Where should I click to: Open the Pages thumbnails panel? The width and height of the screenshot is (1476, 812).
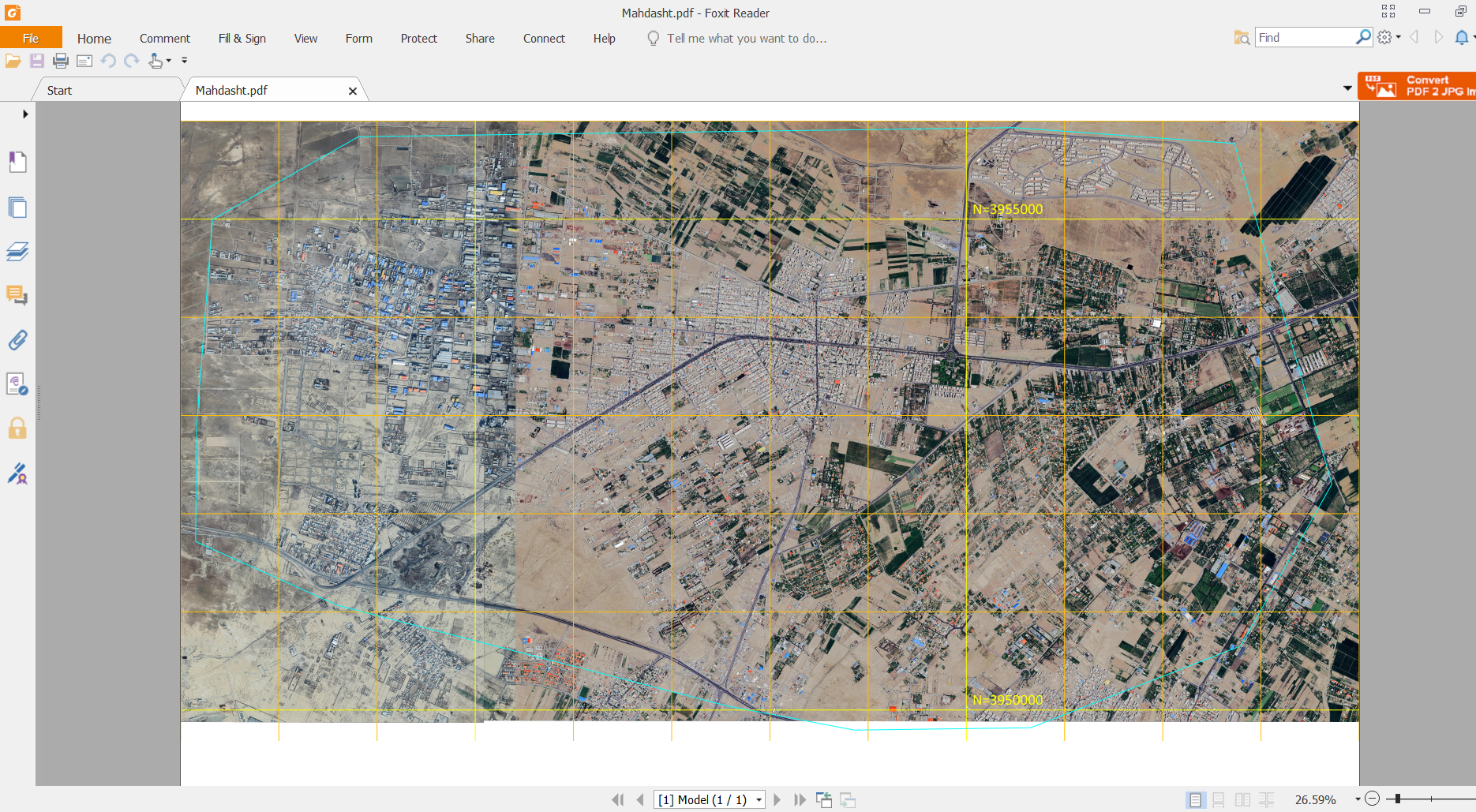[x=17, y=208]
